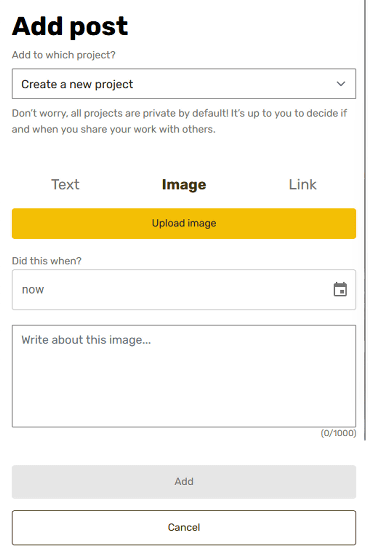Screen dimensions: 368x560
Task: Cancel the Add post dialog
Action: pos(184,528)
